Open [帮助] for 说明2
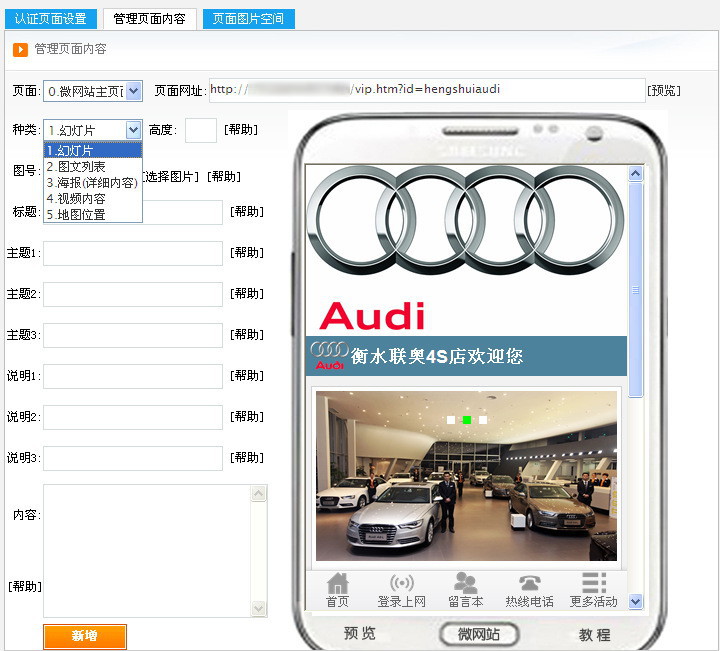Image resolution: width=720 pixels, height=651 pixels. (x=247, y=416)
